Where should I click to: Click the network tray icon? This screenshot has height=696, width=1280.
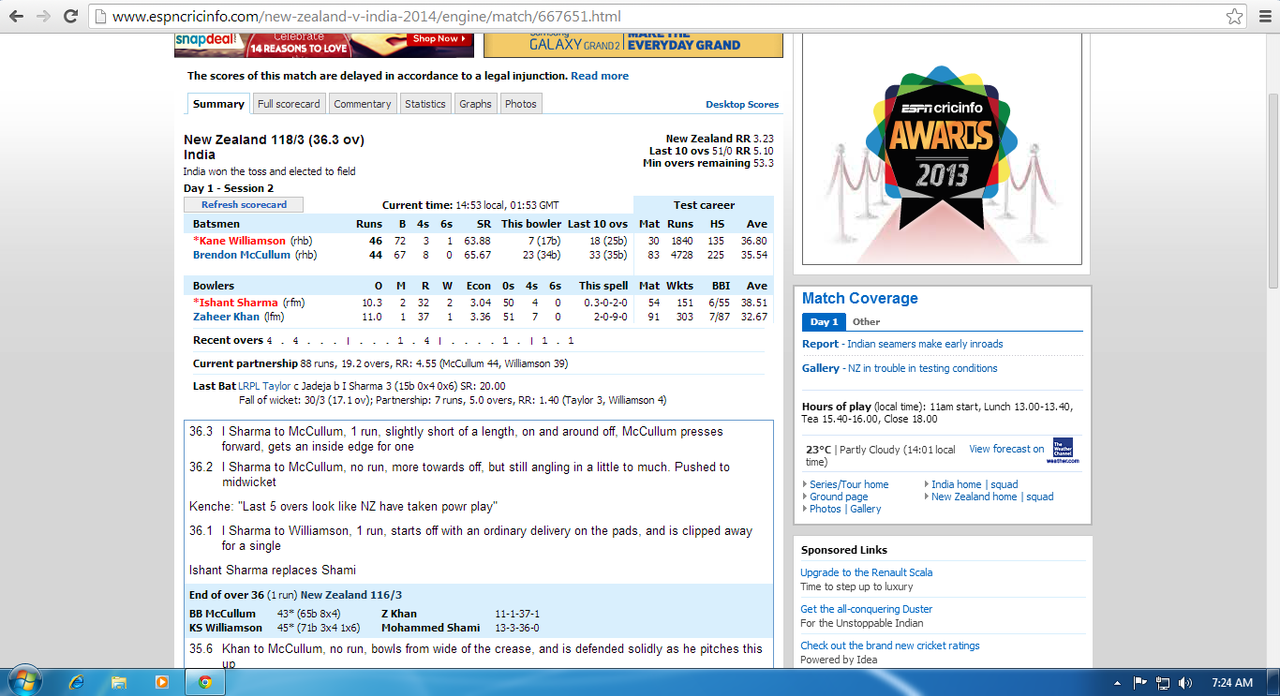click(x=1162, y=682)
